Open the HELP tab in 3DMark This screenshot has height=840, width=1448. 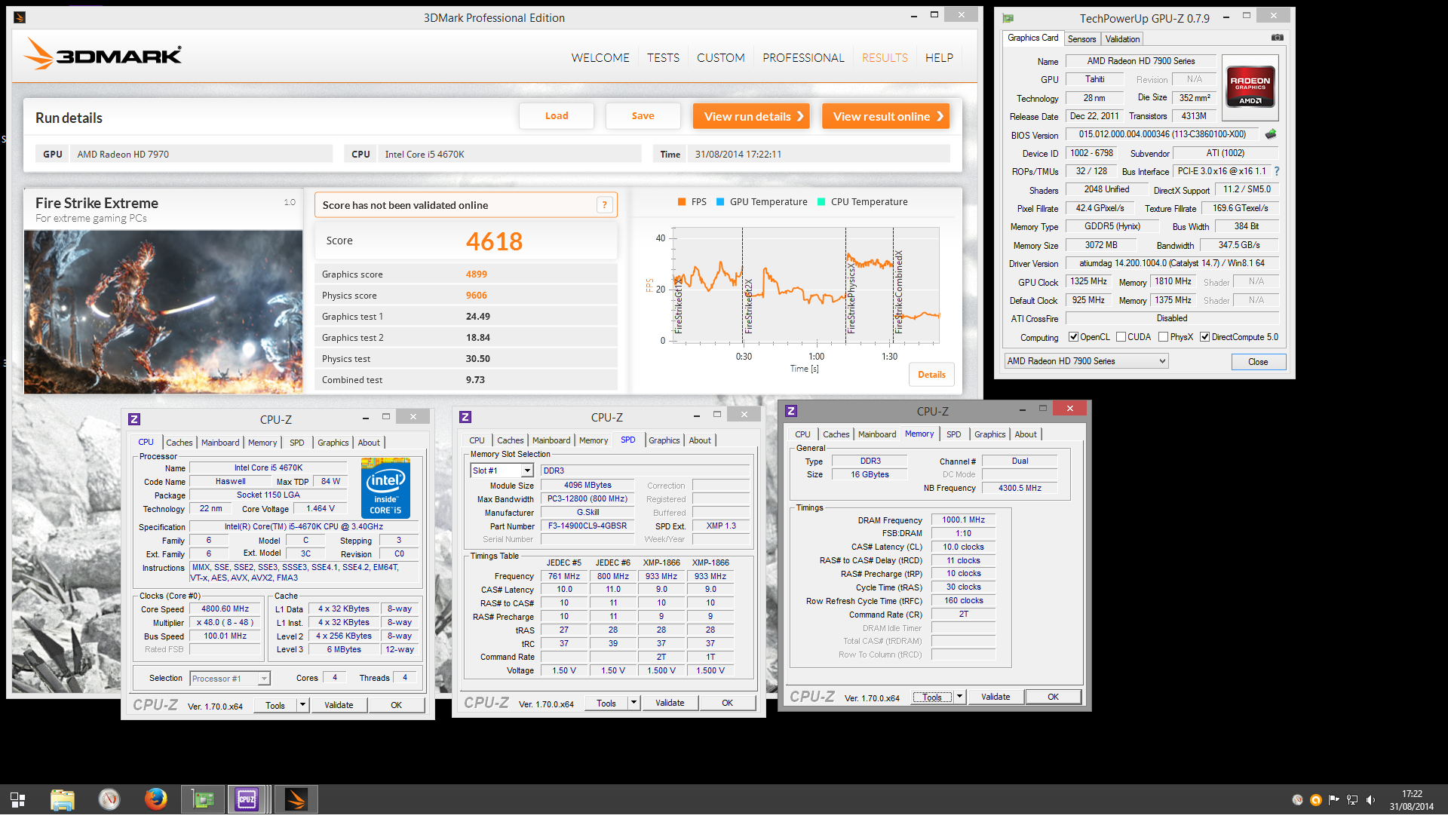click(x=939, y=58)
